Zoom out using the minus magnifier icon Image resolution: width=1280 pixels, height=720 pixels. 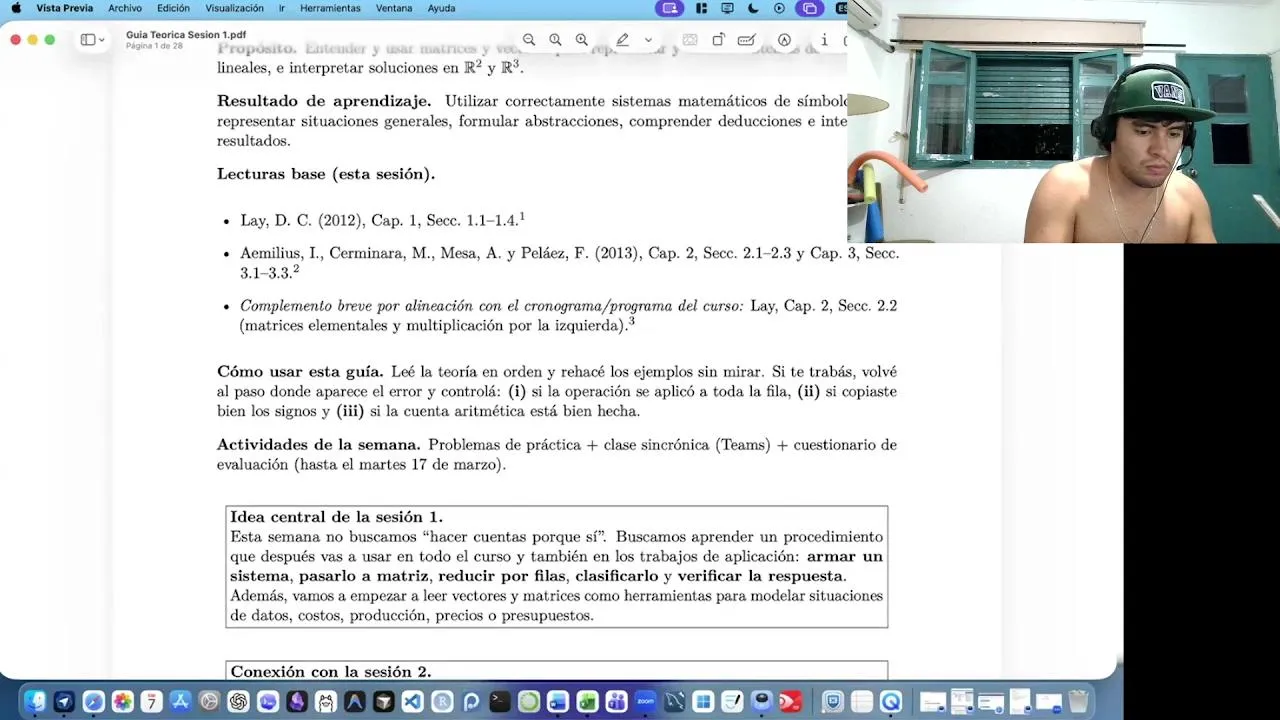pos(529,40)
